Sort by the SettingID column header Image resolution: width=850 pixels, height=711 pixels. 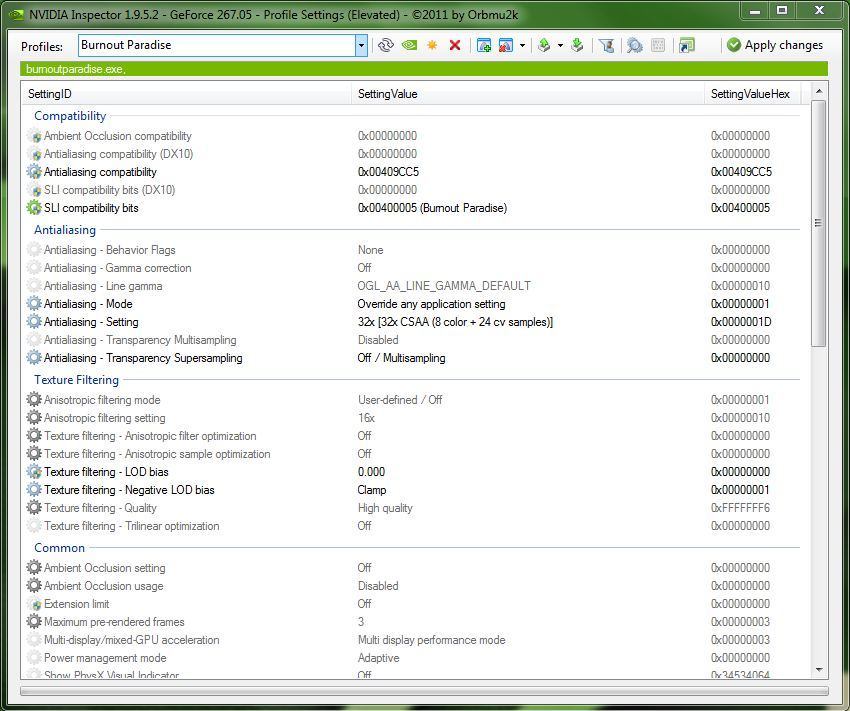(x=186, y=94)
